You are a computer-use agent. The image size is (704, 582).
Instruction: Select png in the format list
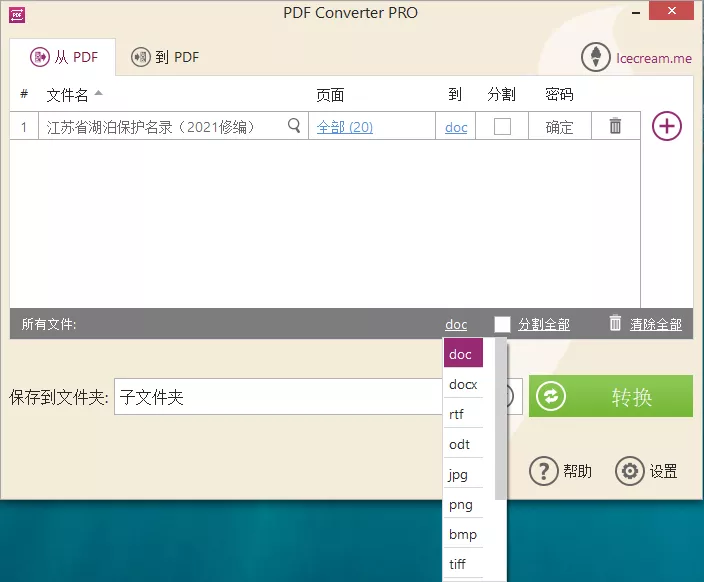point(463,504)
